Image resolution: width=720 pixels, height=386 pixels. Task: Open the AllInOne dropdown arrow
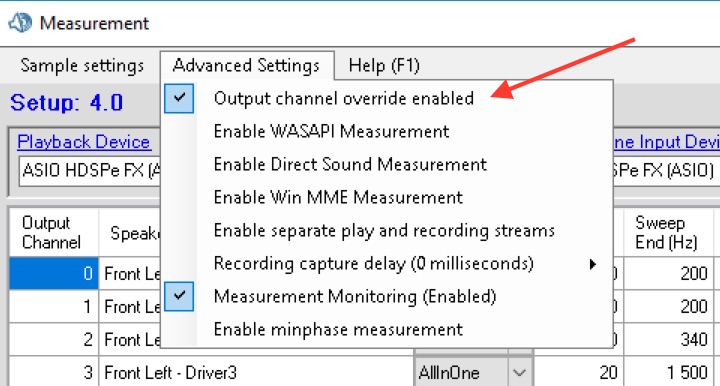(519, 373)
